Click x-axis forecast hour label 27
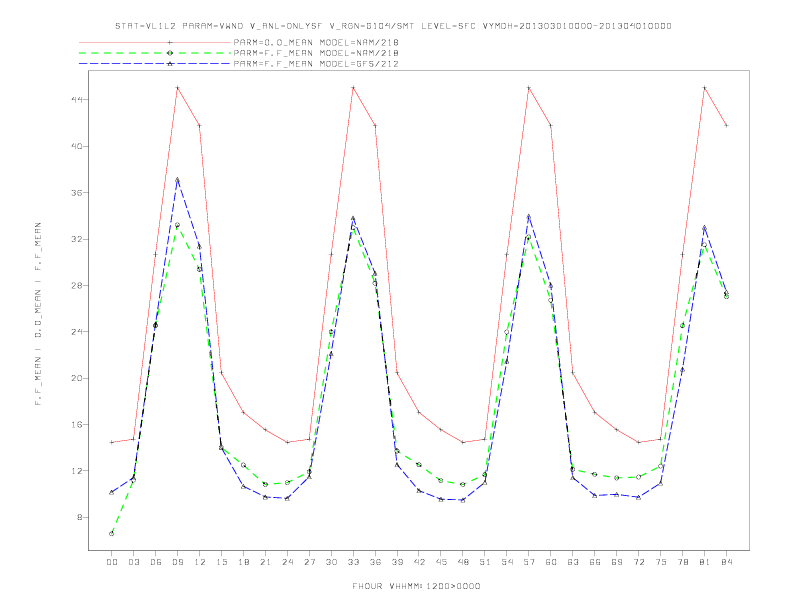 click(309, 562)
